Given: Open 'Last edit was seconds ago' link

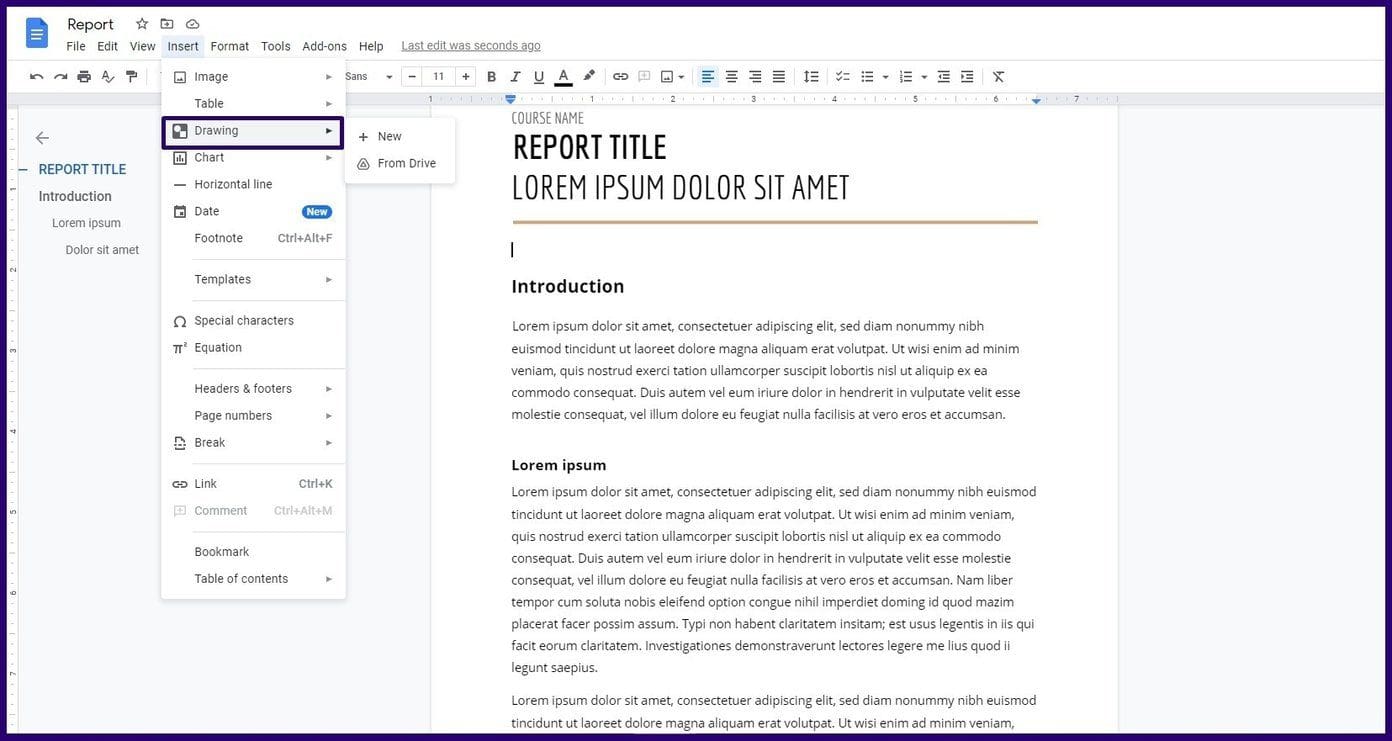Looking at the screenshot, I should click(x=471, y=46).
